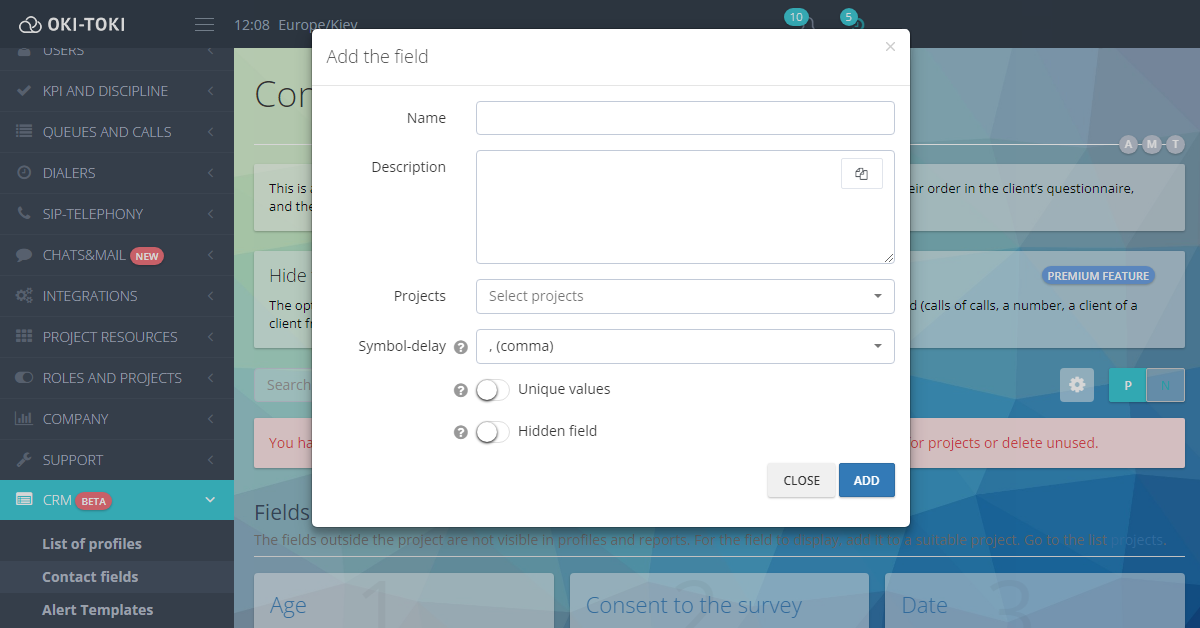Turn on the Hidden field switch
The width and height of the screenshot is (1200, 628).
click(492, 432)
